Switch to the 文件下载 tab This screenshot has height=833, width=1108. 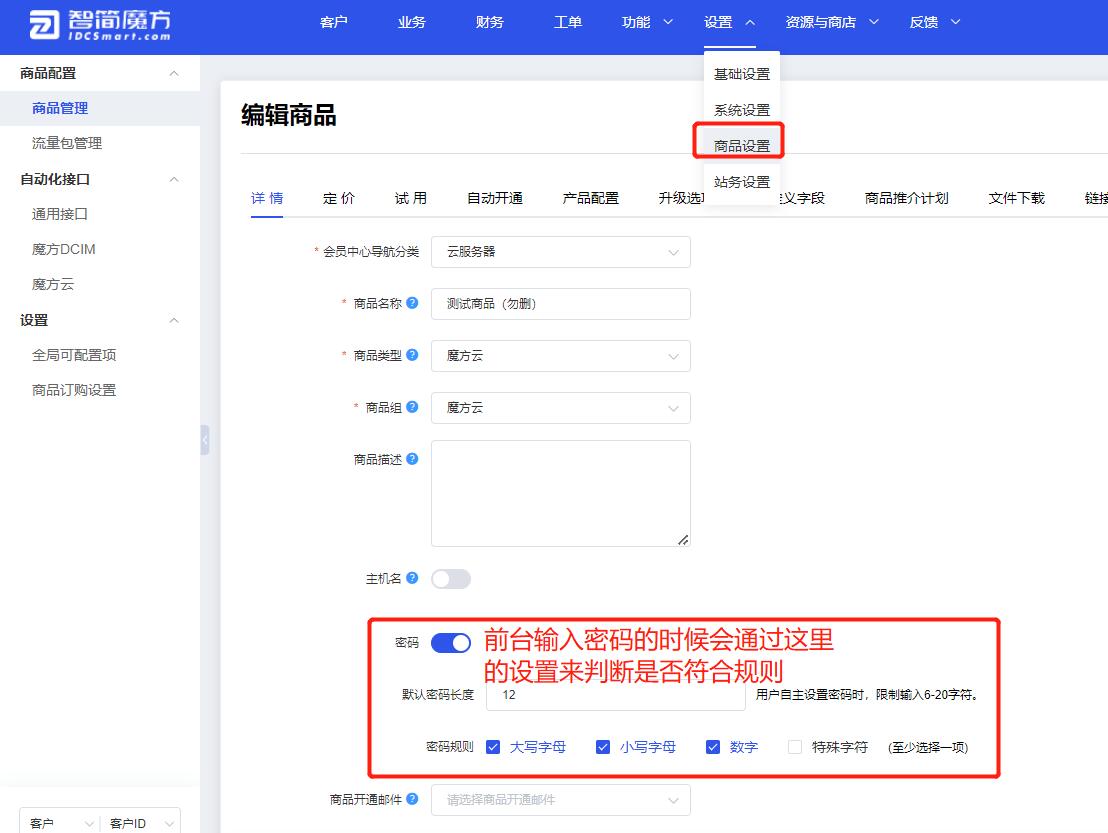coord(1016,199)
